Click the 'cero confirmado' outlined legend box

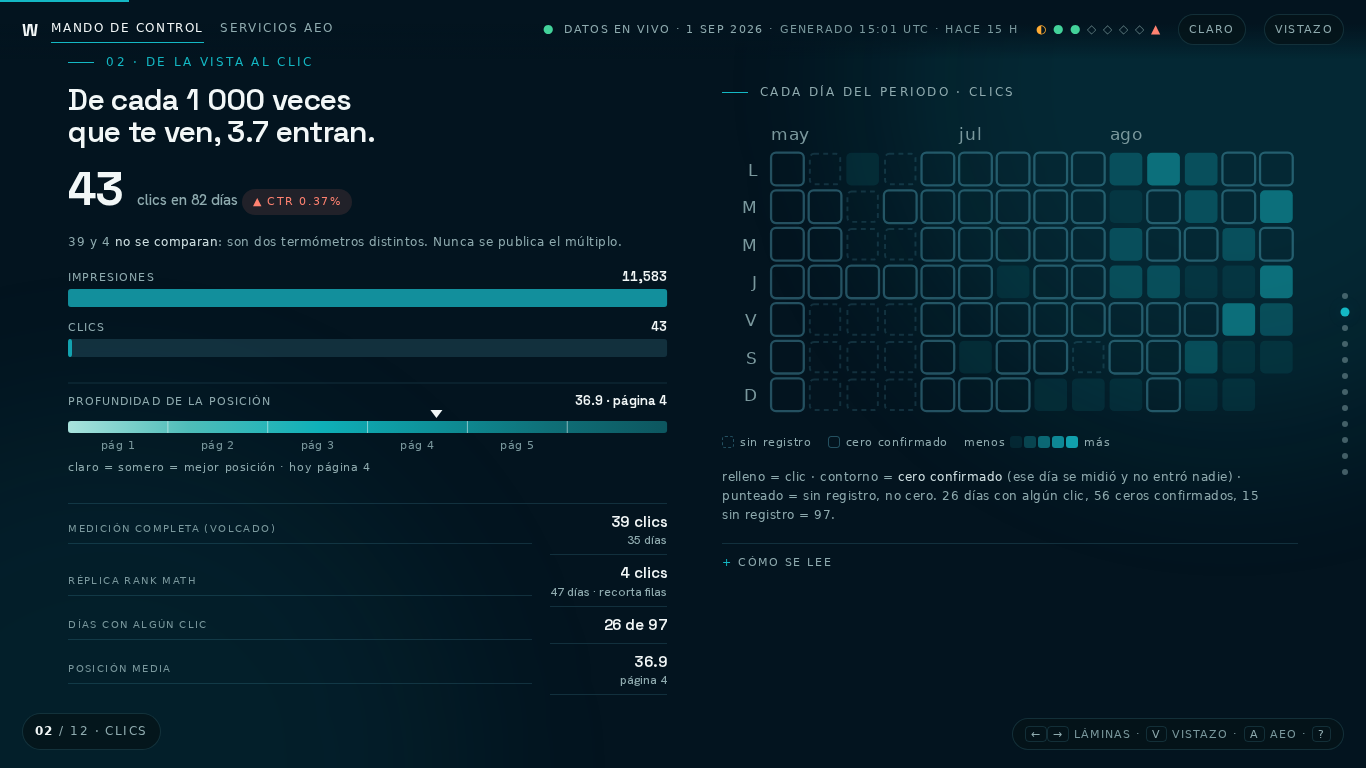coord(834,442)
